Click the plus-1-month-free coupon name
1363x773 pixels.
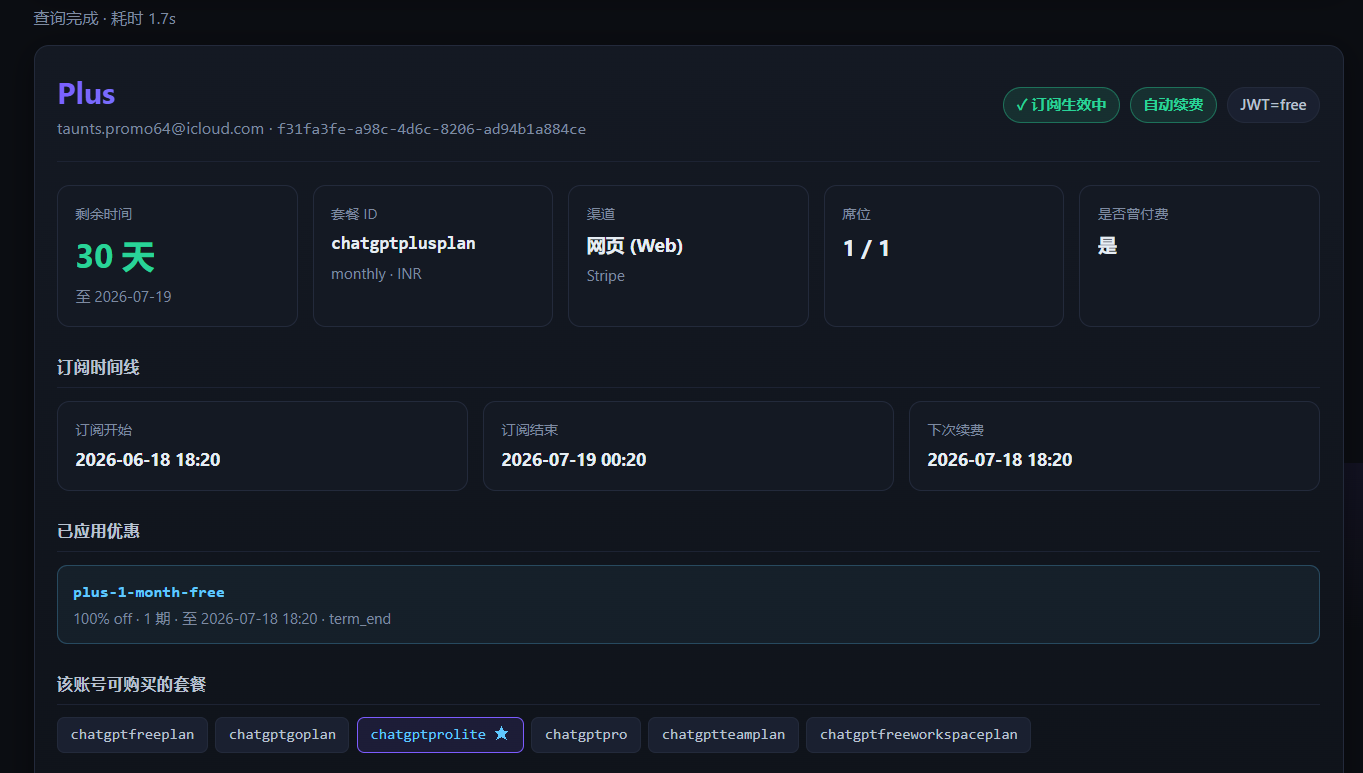pyautogui.click(x=149, y=592)
